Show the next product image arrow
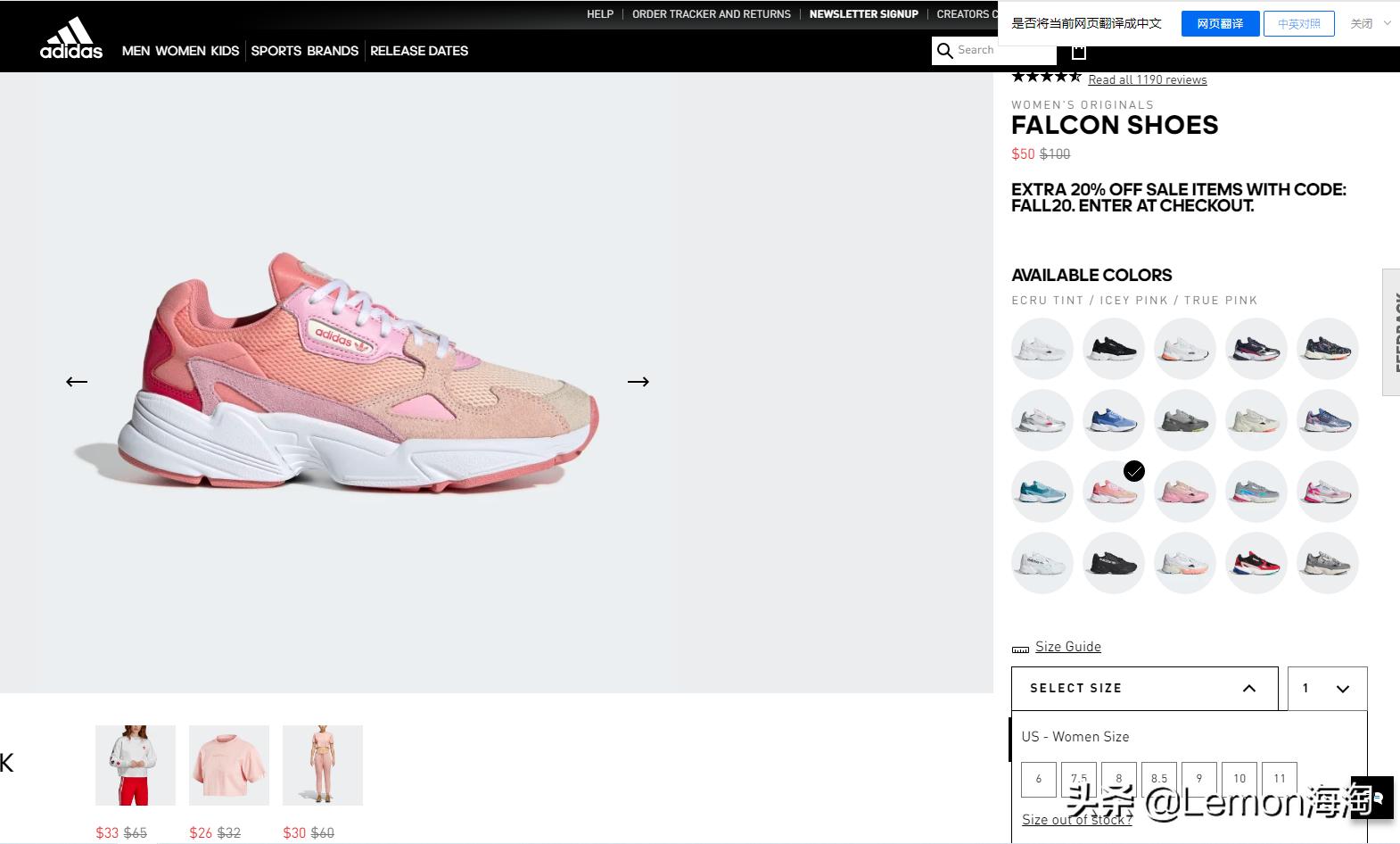Image resolution: width=1400 pixels, height=844 pixels. click(x=638, y=382)
